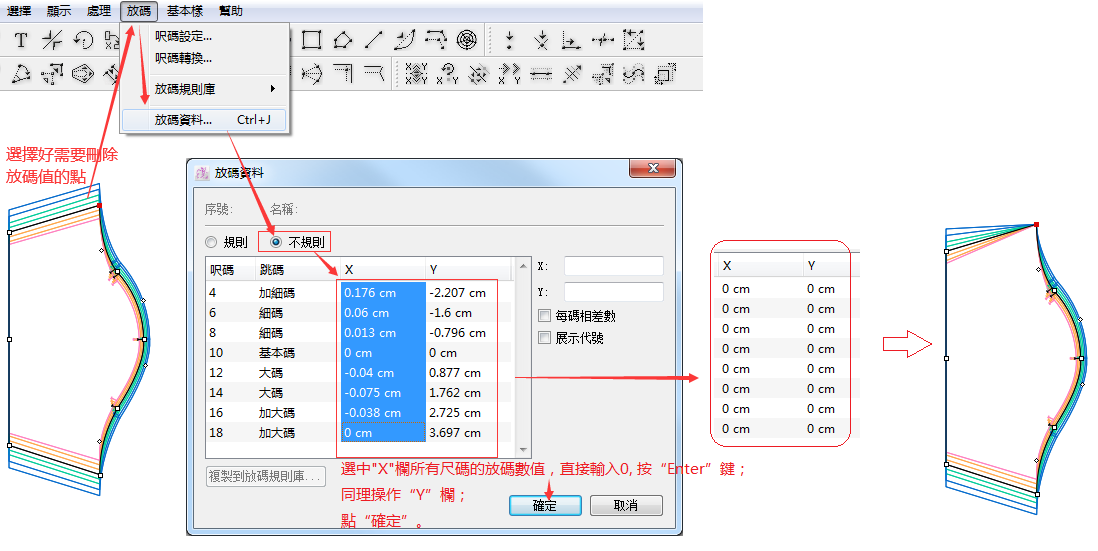
Task: Tick the 展示代號 checkbox
Action: (x=545, y=338)
